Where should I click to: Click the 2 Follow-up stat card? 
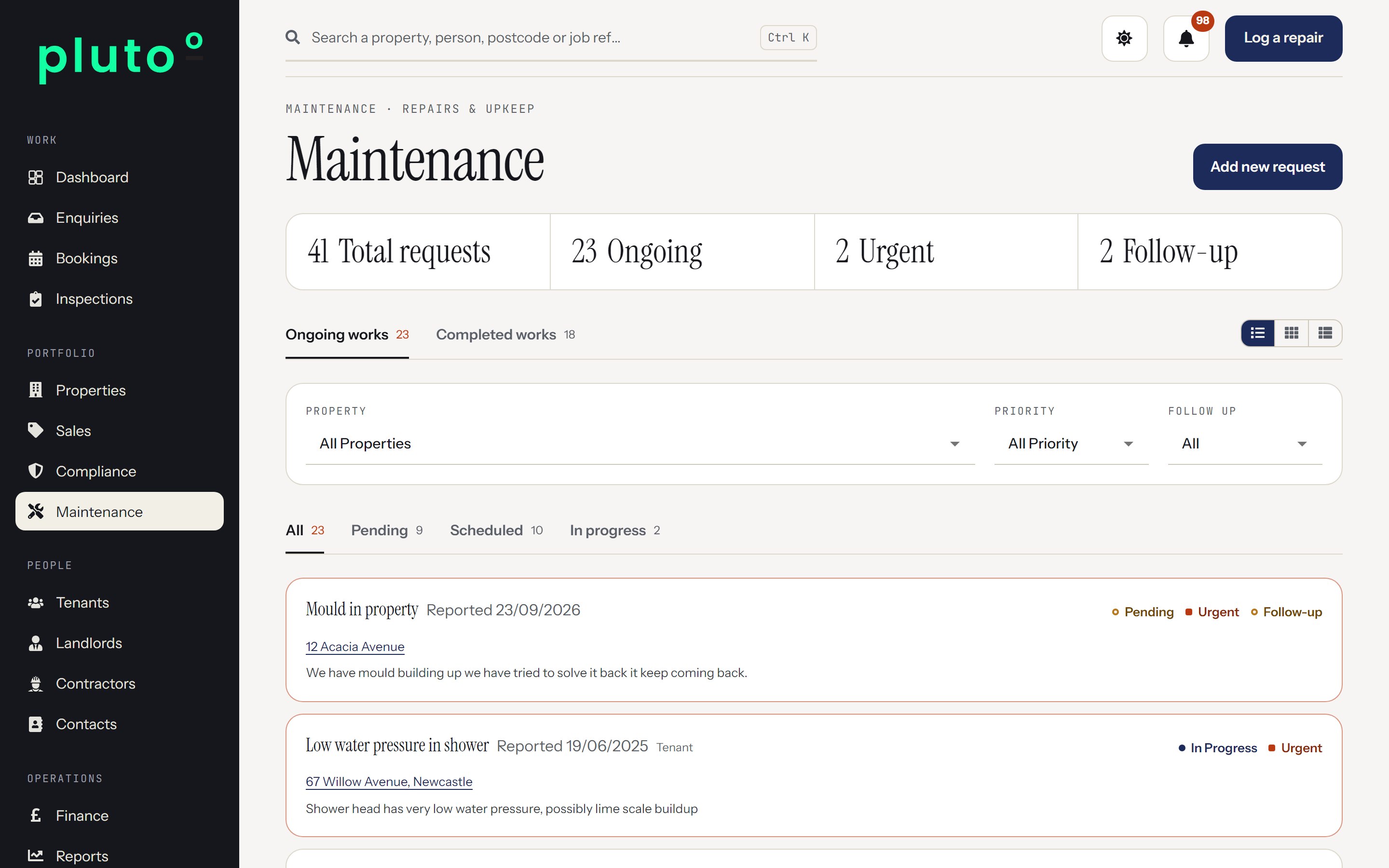pyautogui.click(x=1210, y=252)
